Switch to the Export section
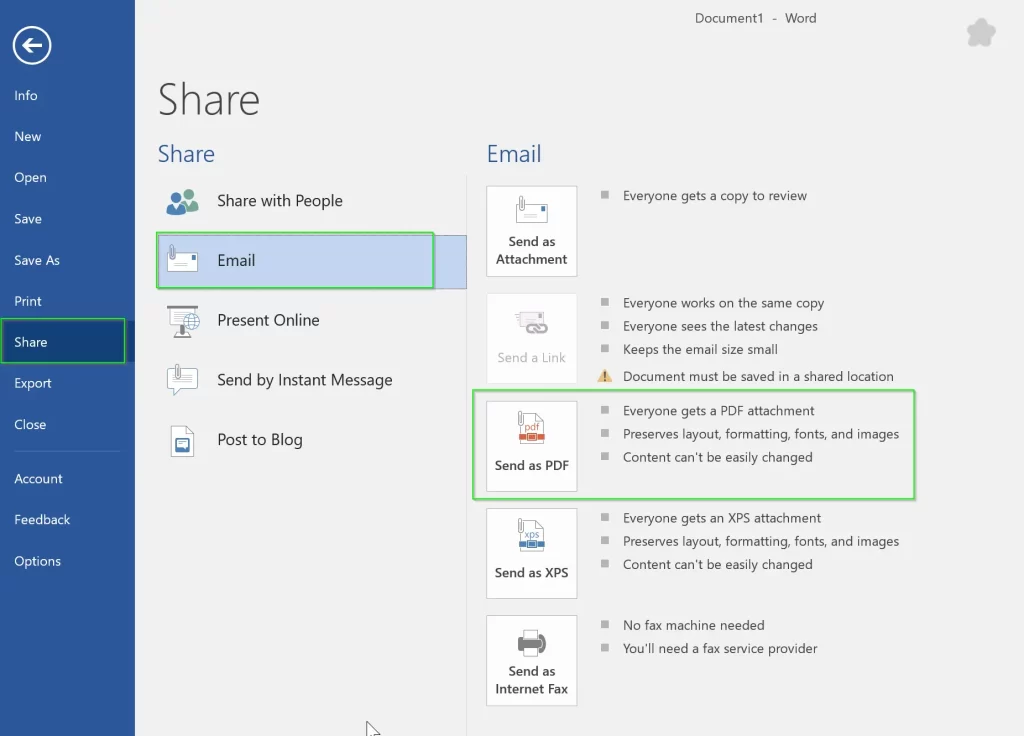Viewport: 1024px width, 736px height. pos(33,382)
